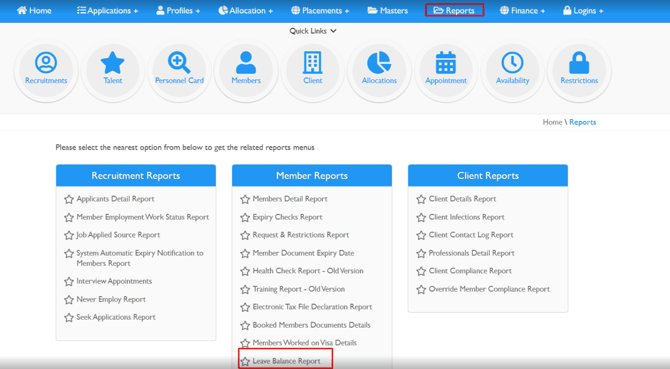Image resolution: width=670 pixels, height=369 pixels.
Task: Open the Leave Balance Report link
Action: [286, 361]
